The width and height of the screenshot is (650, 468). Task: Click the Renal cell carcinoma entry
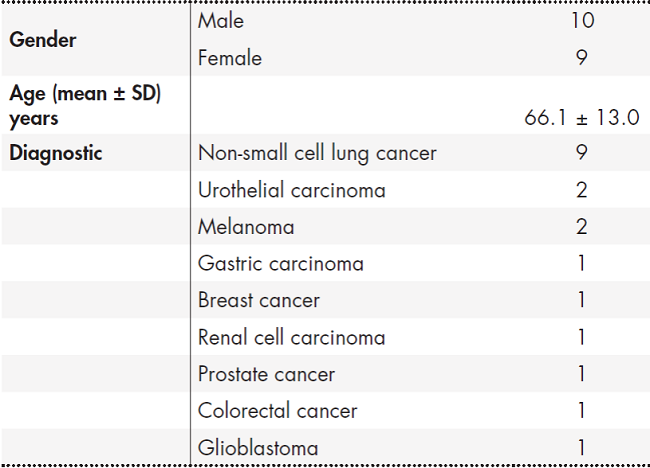pos(291,337)
